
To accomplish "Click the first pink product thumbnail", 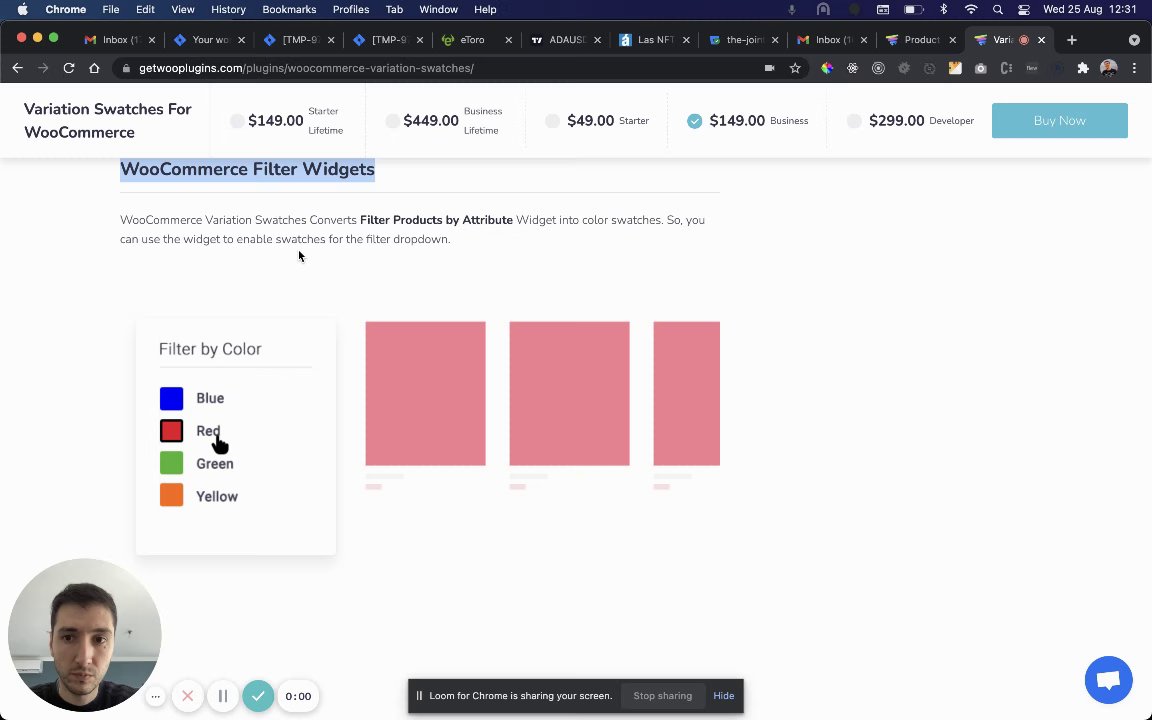I will (425, 394).
